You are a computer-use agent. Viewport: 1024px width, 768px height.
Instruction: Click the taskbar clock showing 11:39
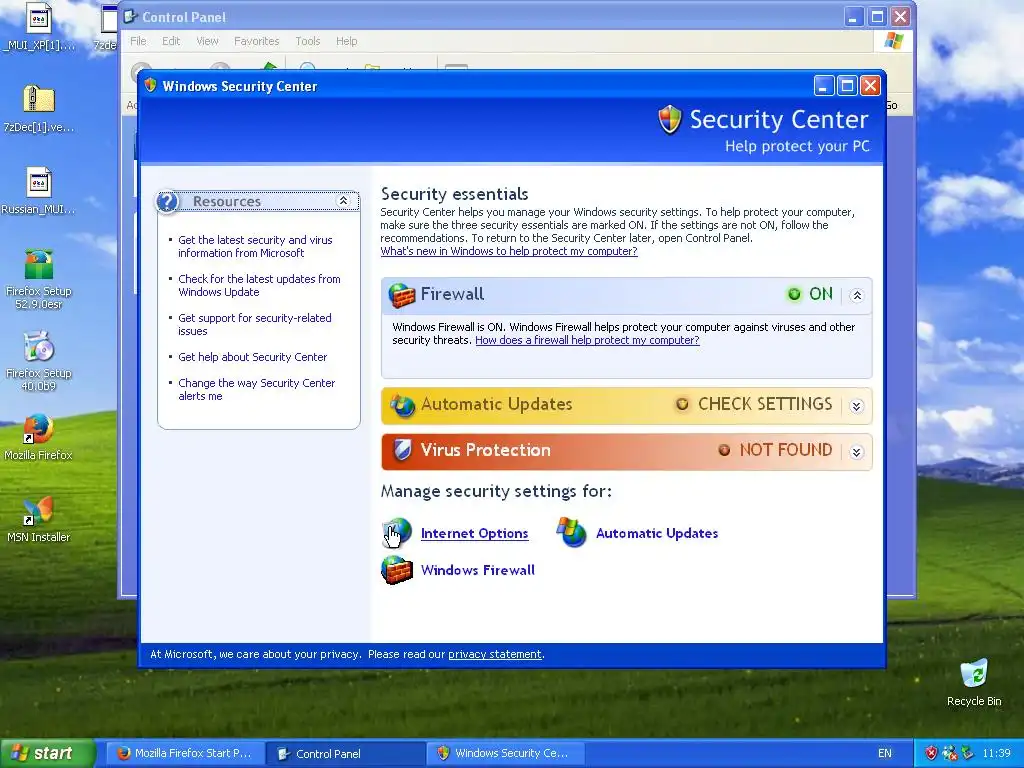[x=996, y=753]
